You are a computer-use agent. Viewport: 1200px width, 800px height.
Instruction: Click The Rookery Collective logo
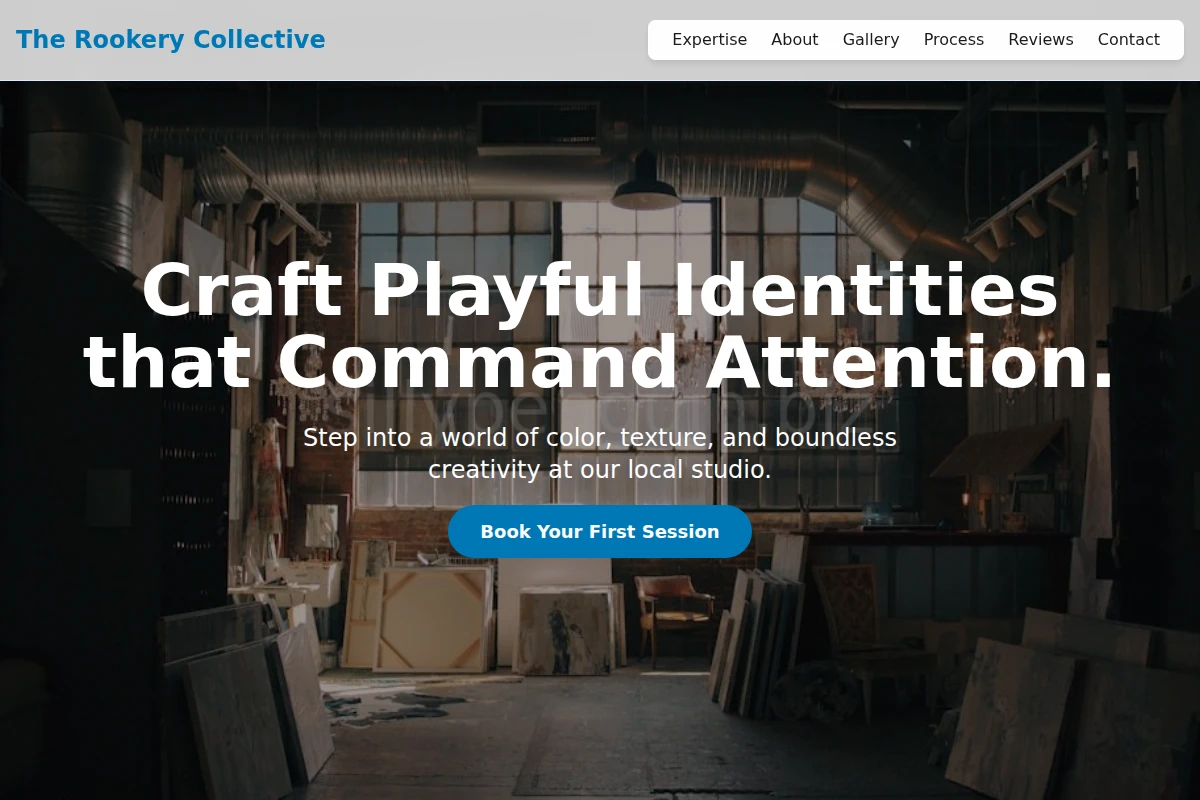click(171, 40)
